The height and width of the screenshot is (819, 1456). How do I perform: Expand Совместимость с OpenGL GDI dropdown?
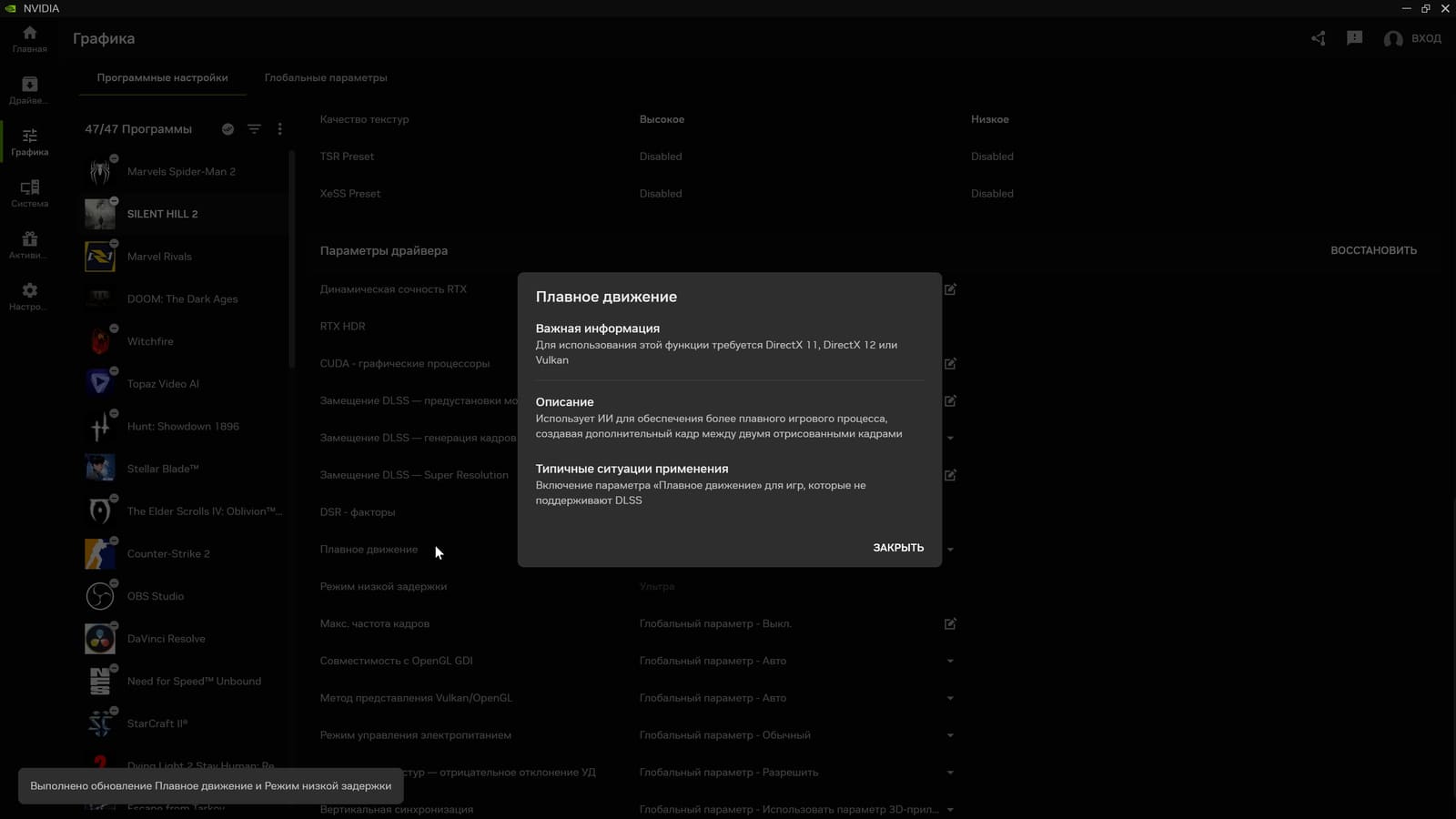pos(950,662)
